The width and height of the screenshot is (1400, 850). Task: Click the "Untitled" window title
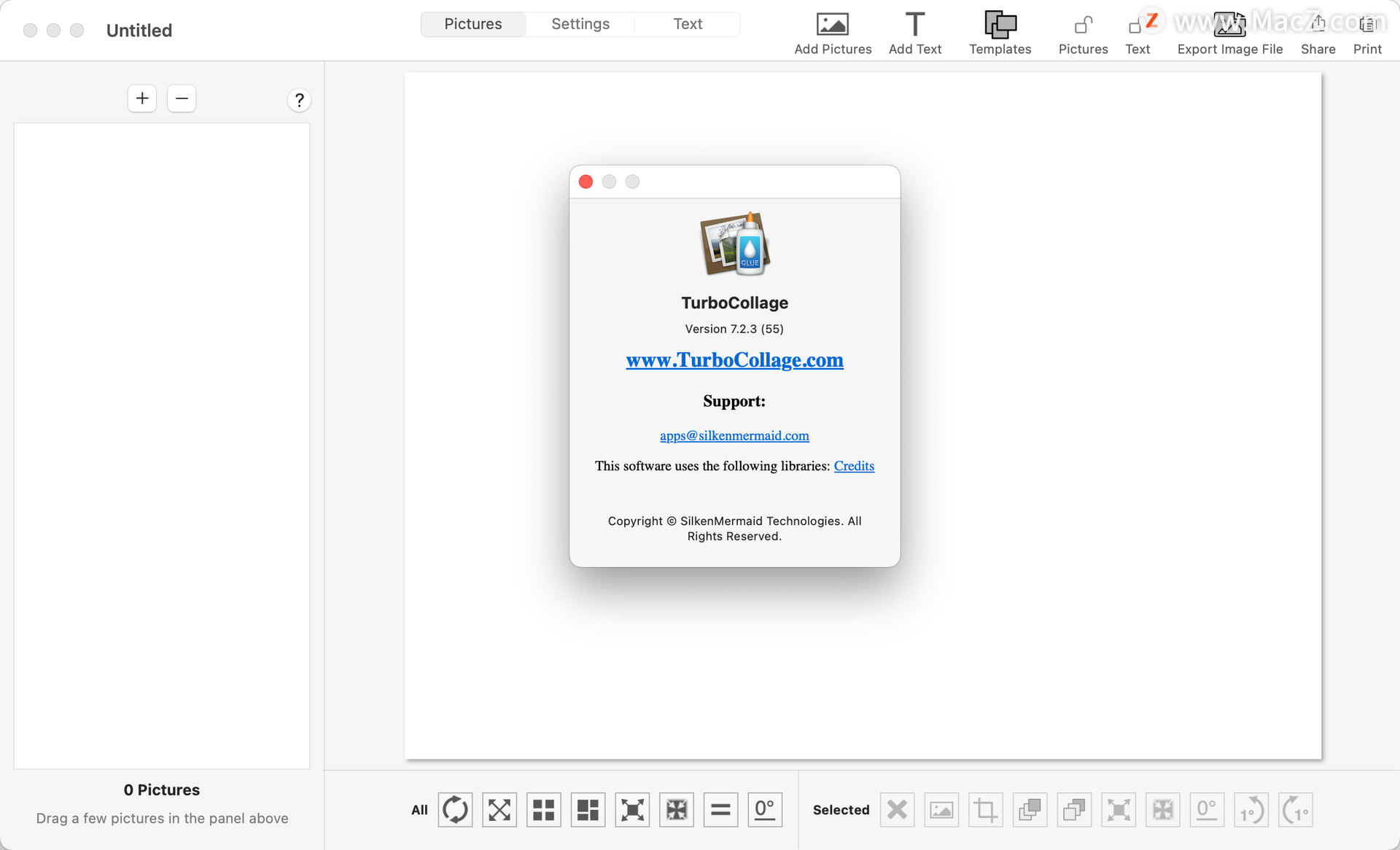pos(139,31)
